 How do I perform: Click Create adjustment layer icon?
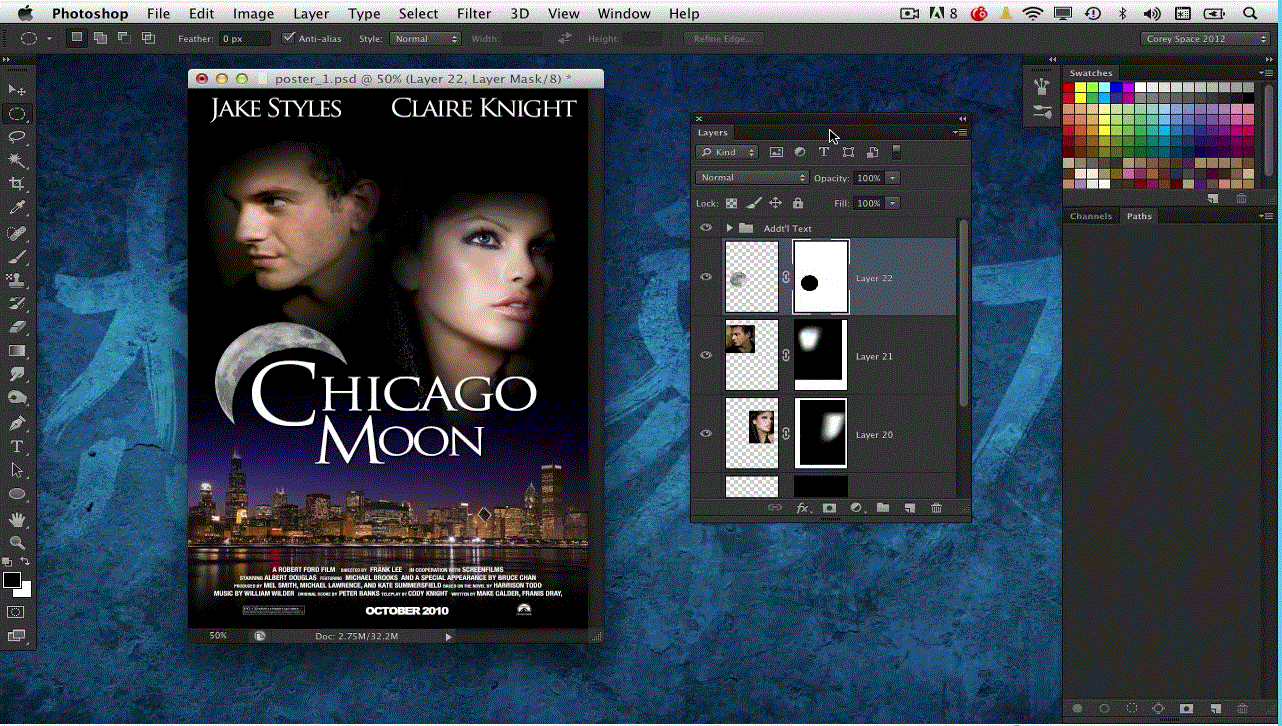856,508
